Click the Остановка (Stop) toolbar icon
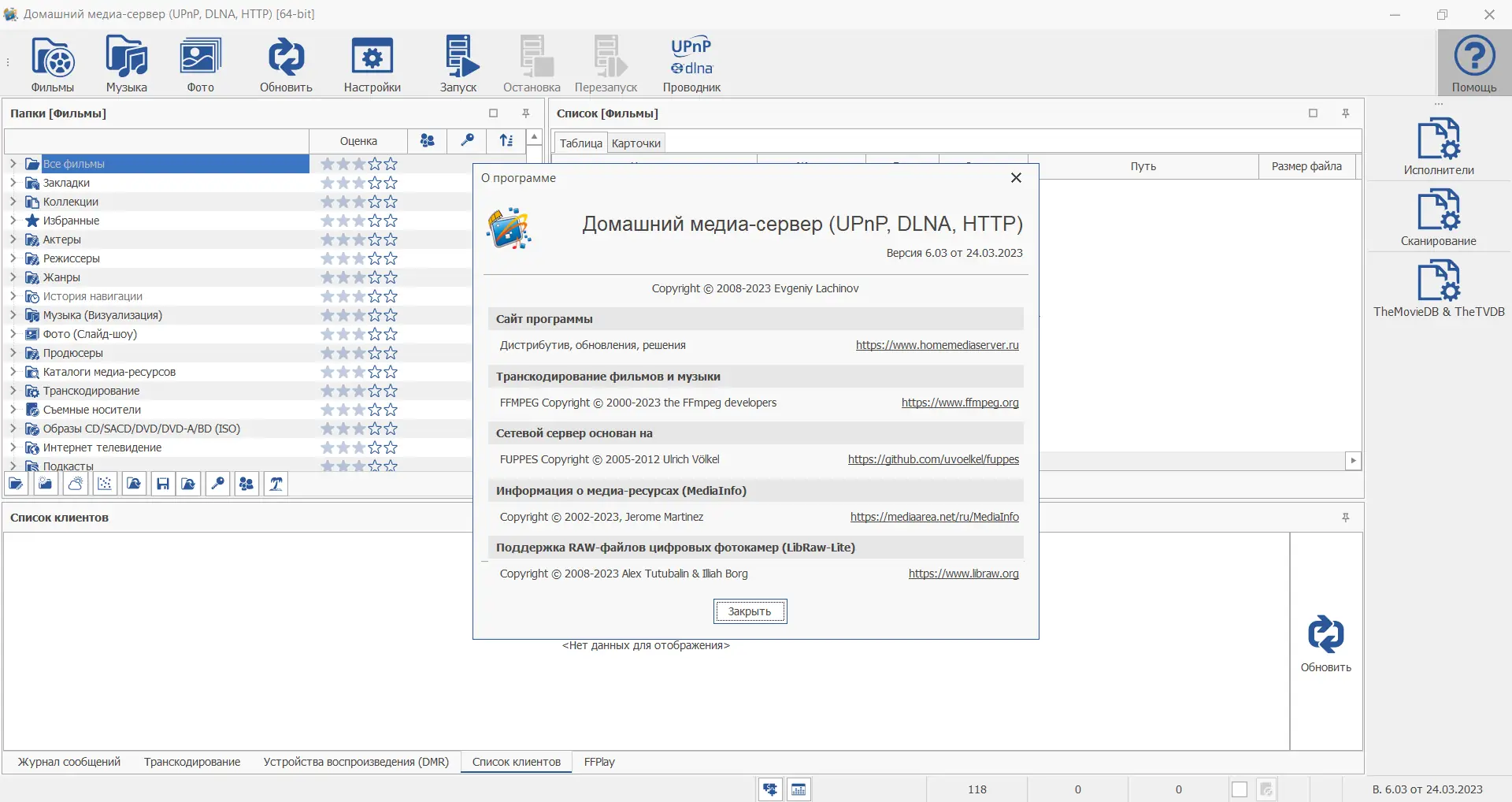Screen dimensions: 1512x802 click(x=532, y=65)
